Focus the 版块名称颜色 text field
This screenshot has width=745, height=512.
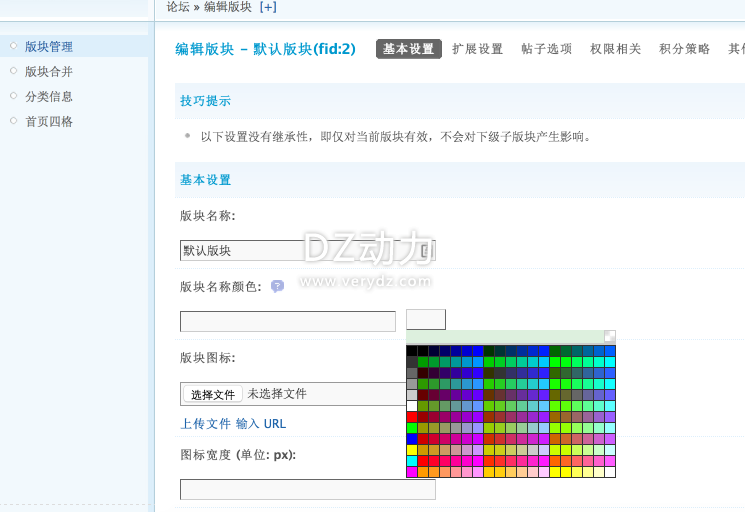(288, 322)
